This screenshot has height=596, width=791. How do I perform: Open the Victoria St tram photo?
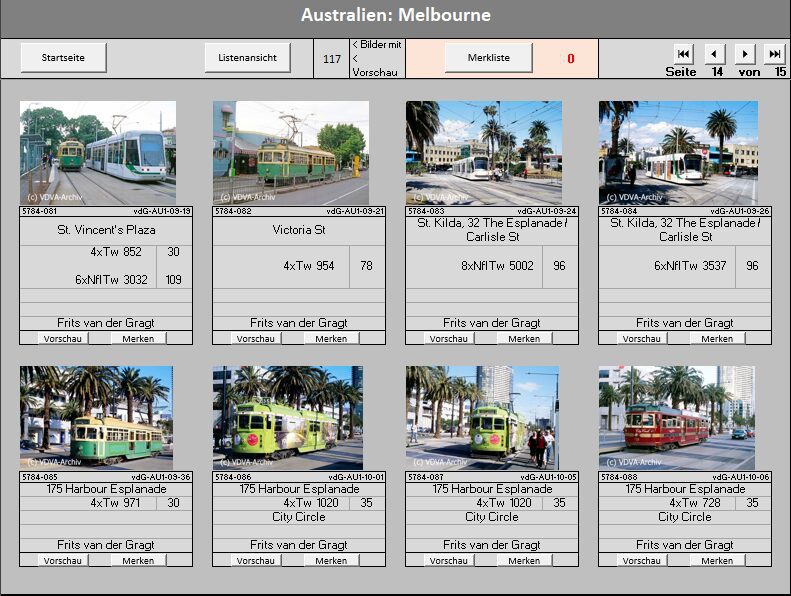(x=290, y=152)
